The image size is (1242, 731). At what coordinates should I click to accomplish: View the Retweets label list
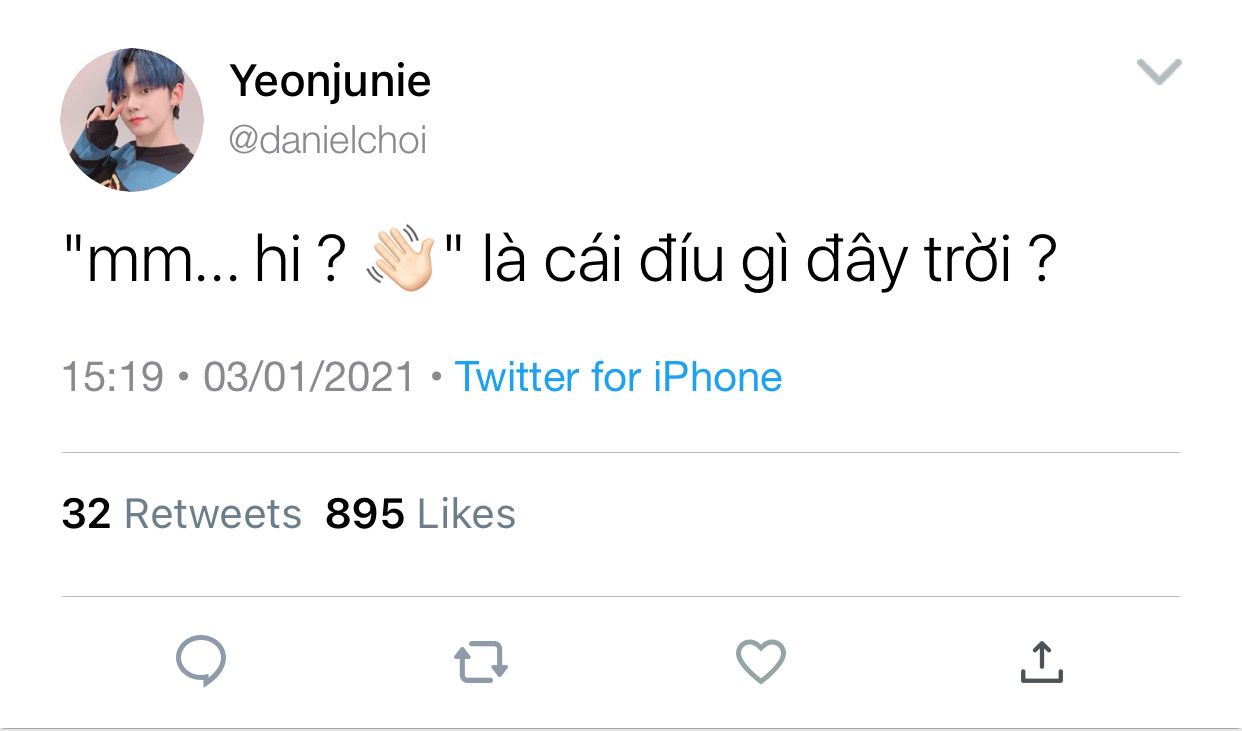(x=213, y=514)
